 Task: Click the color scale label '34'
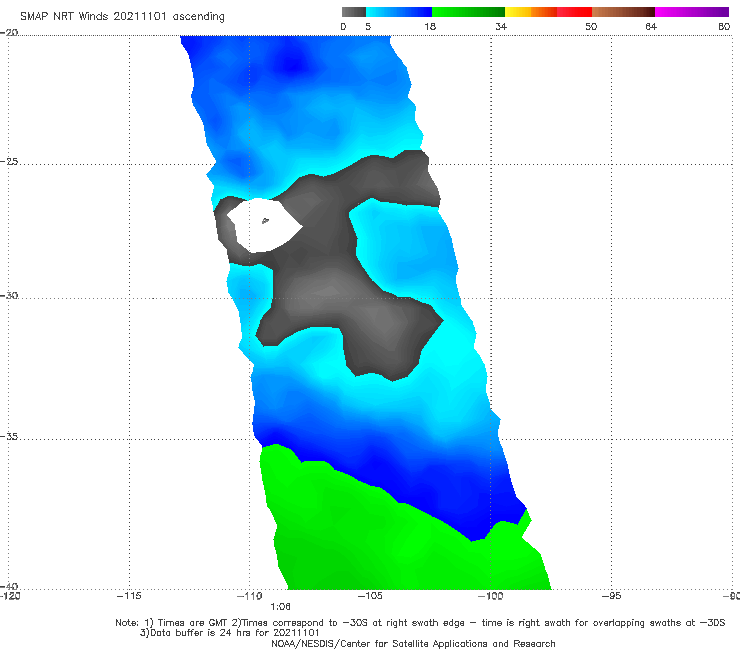(501, 26)
